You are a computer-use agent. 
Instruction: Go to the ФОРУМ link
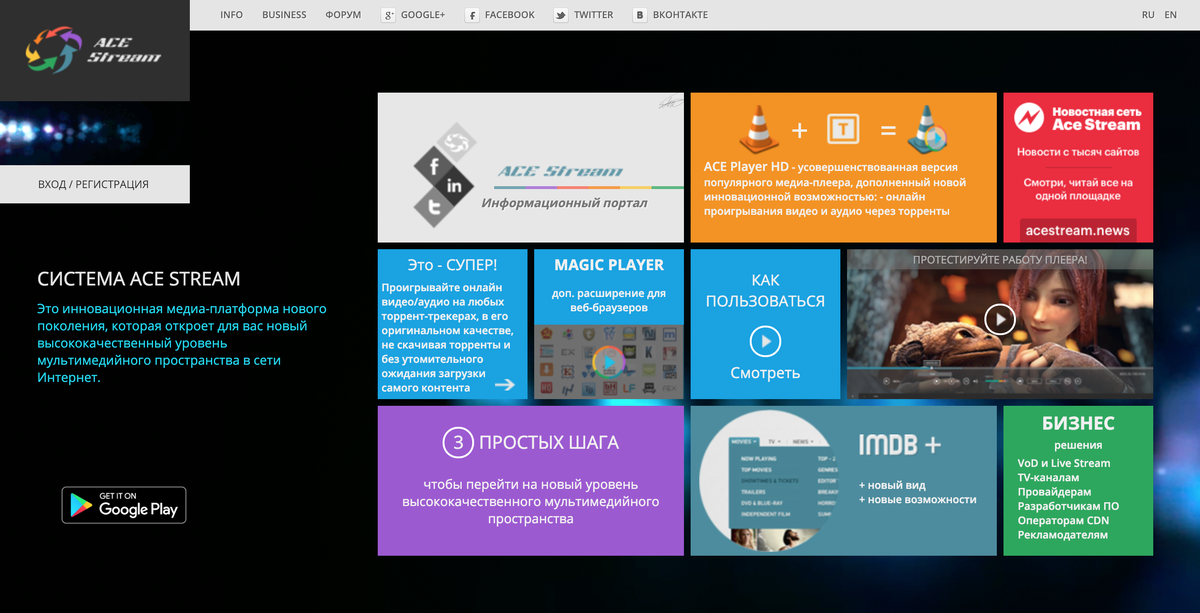point(343,15)
